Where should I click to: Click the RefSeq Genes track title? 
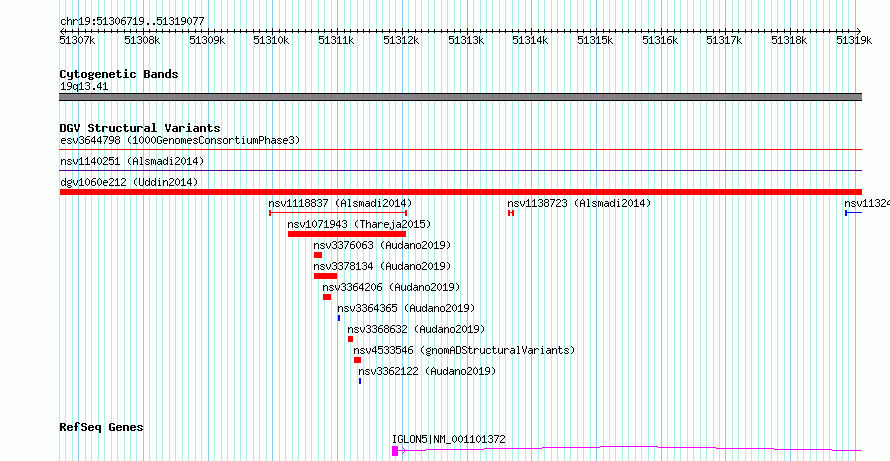(102, 427)
